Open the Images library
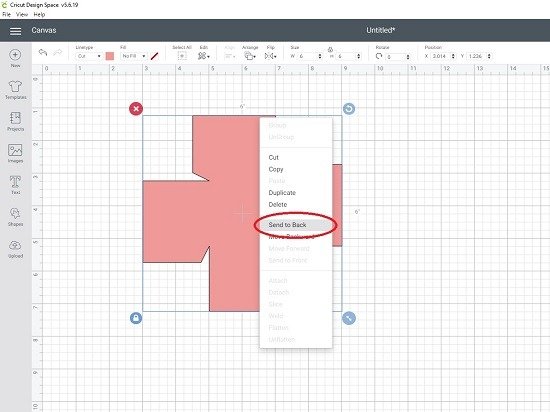The image size is (550, 412). point(15,153)
